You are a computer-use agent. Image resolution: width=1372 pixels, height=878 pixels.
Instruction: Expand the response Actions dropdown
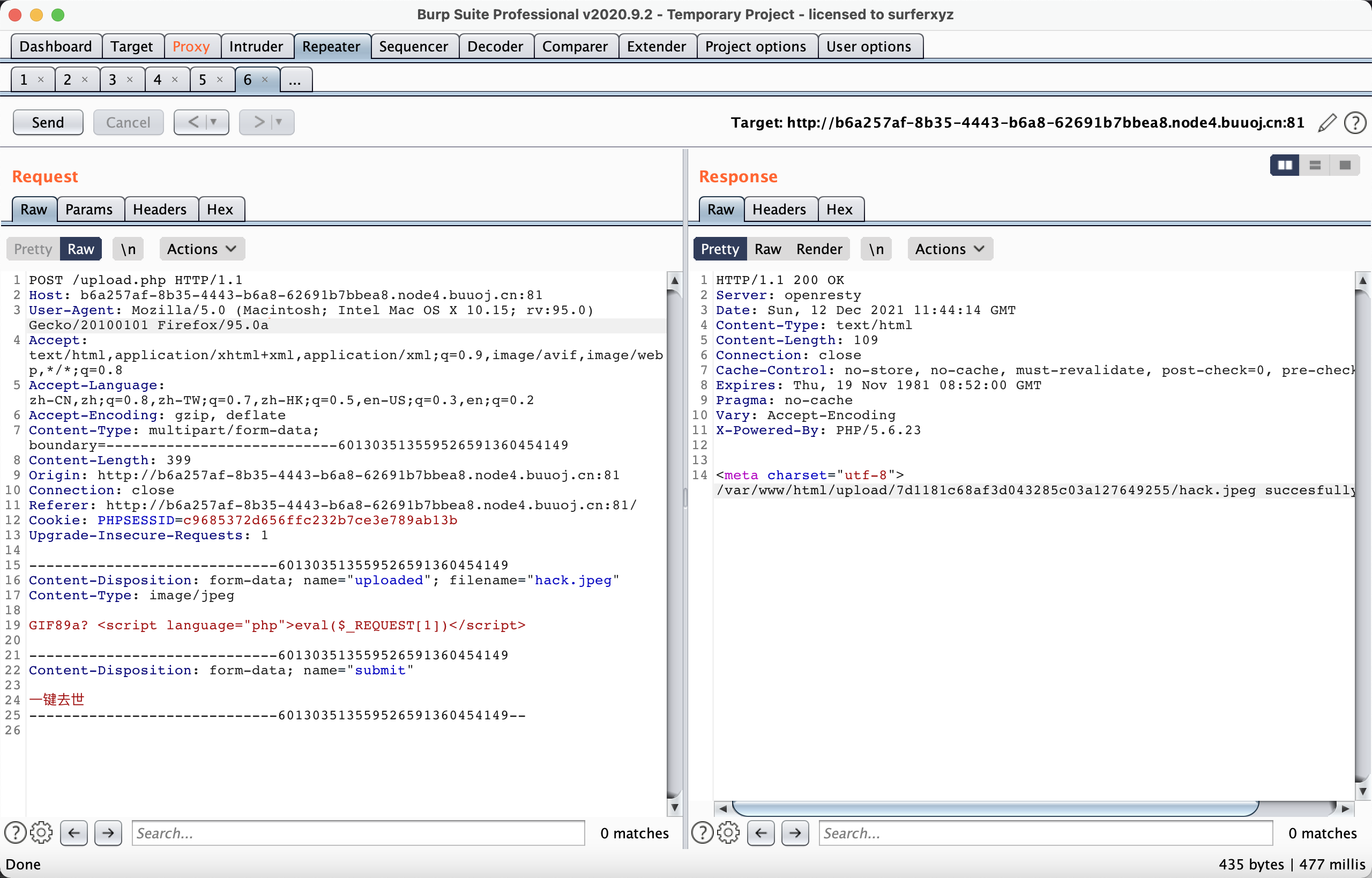coord(950,249)
